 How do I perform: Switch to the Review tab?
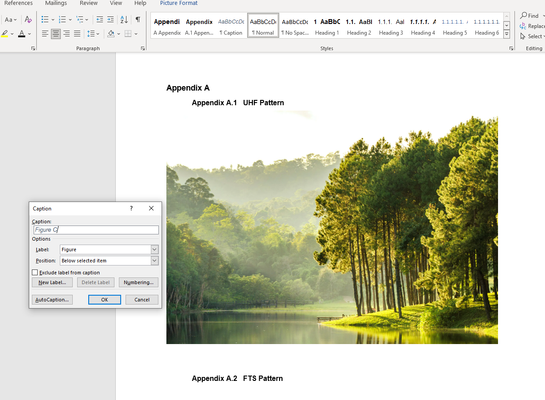point(89,3)
